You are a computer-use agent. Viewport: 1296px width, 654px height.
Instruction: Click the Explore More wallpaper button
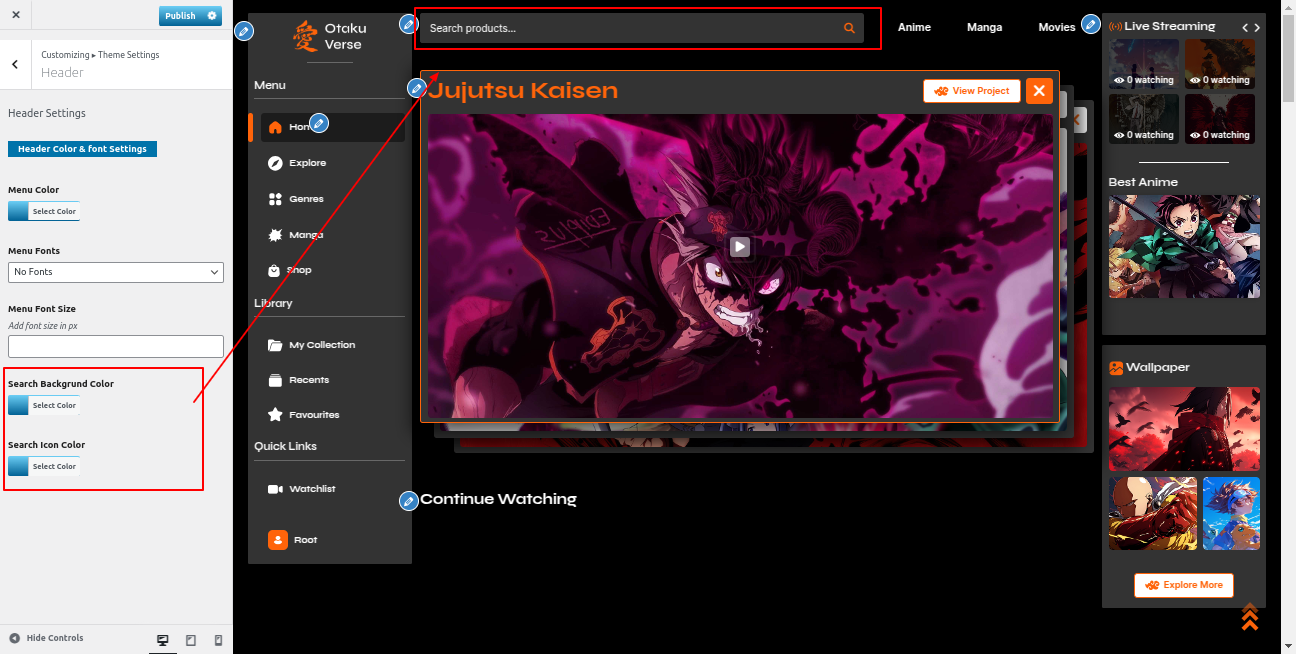click(1183, 585)
